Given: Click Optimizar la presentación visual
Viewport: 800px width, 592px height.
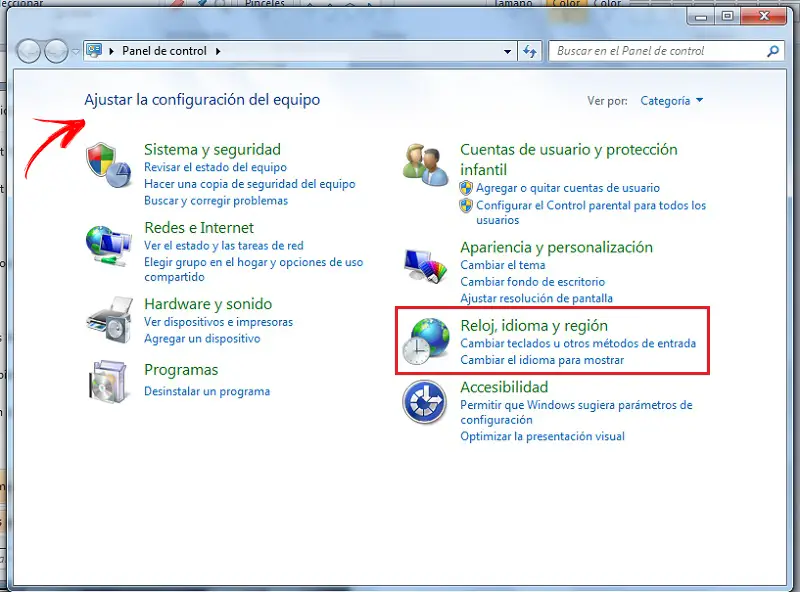Looking at the screenshot, I should click(x=542, y=436).
